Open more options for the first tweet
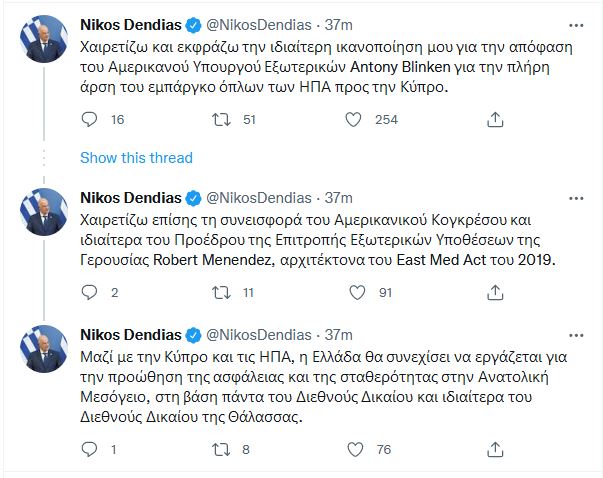The width and height of the screenshot is (603, 478). point(573,23)
